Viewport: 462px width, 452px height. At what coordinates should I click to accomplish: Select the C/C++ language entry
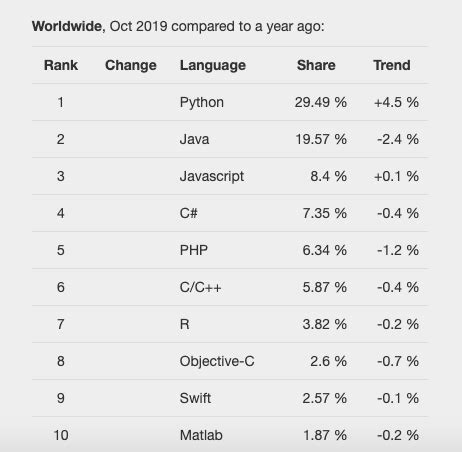tap(200, 287)
